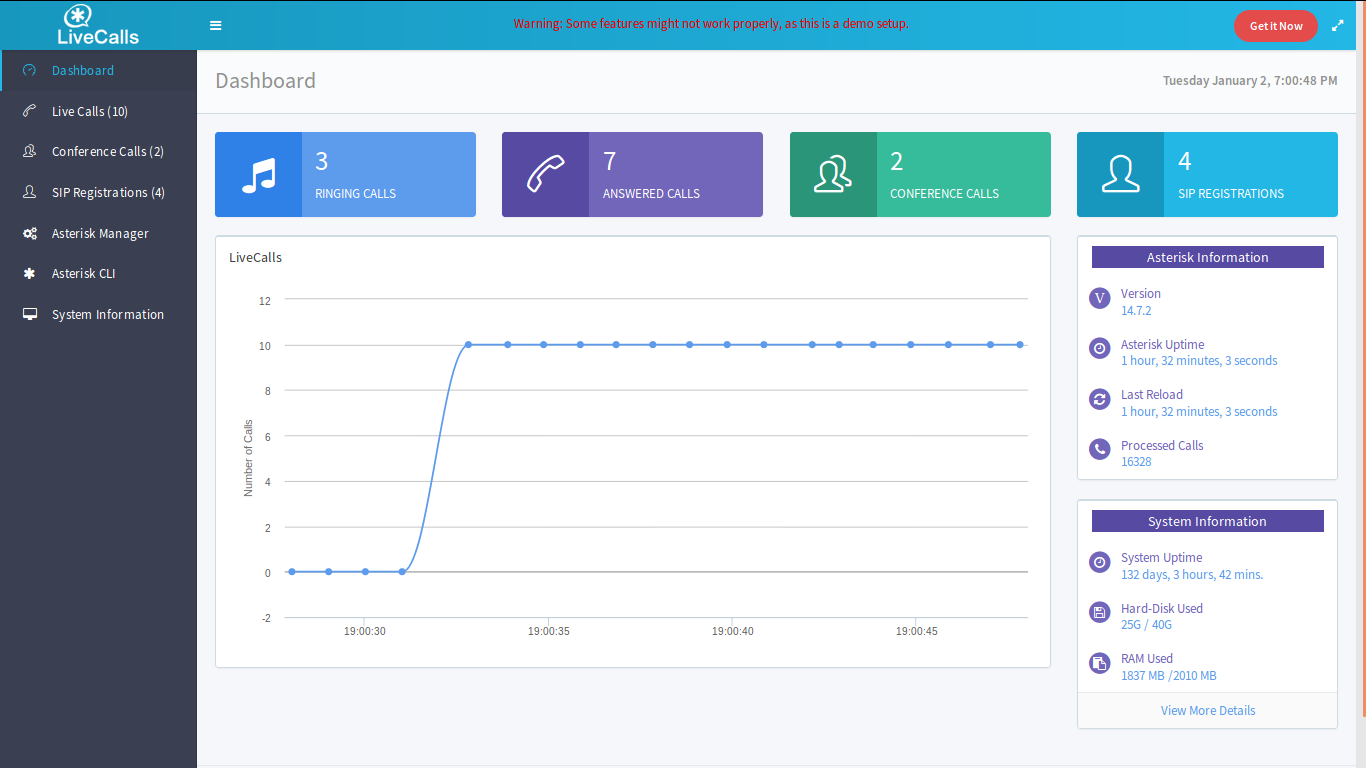Click the Asterisk CLI asterisk icon

(30, 273)
